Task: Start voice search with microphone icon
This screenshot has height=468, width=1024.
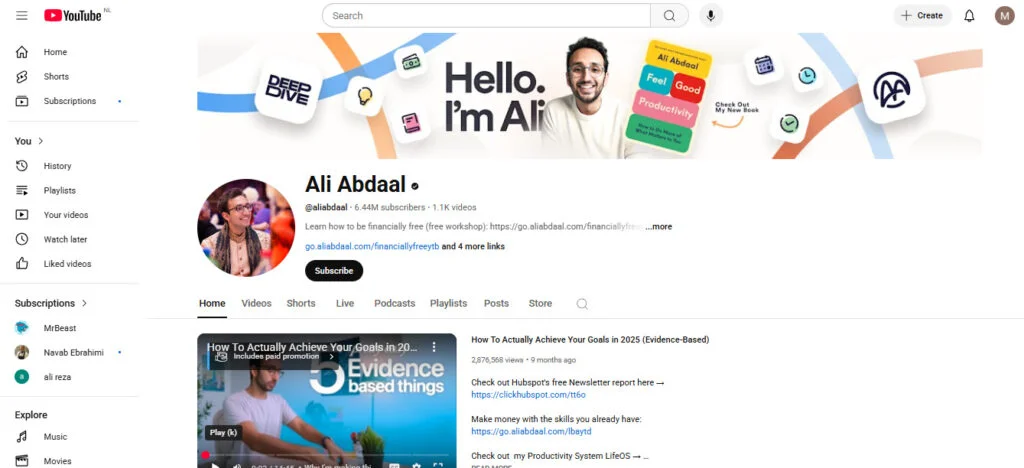Action: 711,16
